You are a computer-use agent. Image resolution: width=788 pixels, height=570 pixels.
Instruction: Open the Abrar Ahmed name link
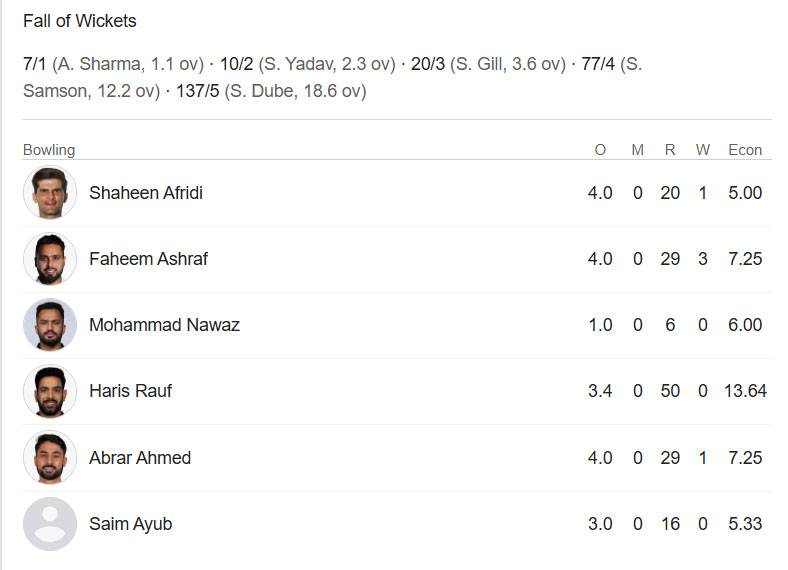[x=140, y=458]
